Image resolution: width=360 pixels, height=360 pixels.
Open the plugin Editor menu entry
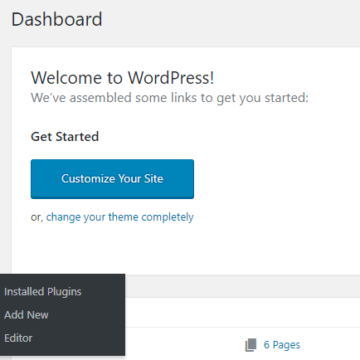point(18,338)
